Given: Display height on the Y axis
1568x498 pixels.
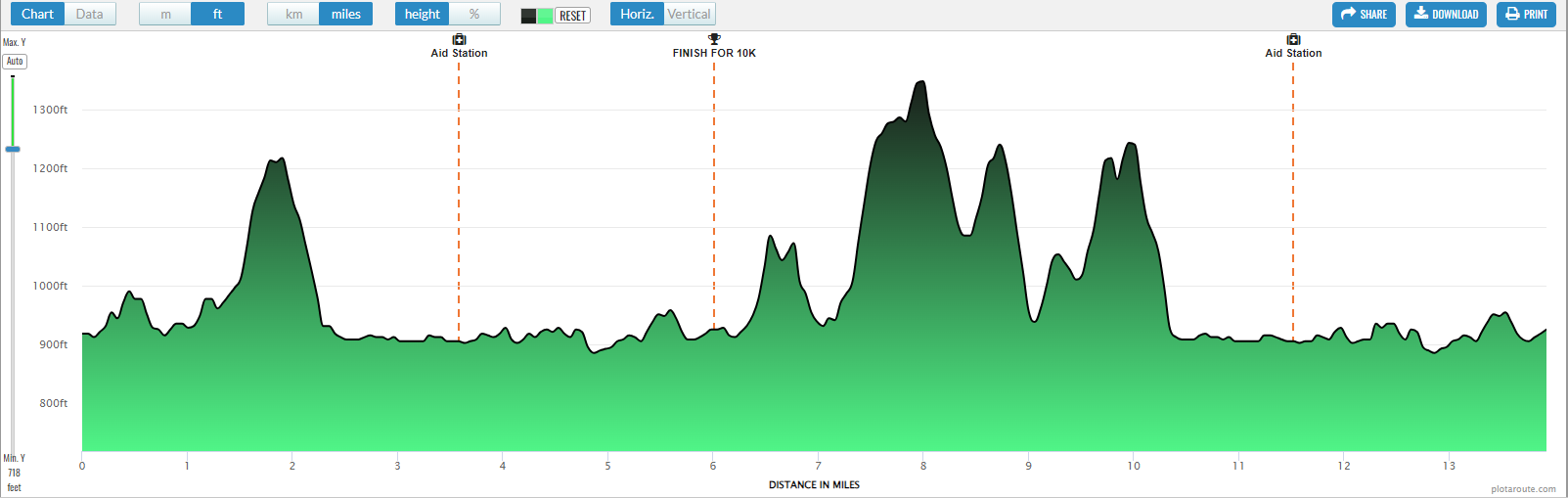Looking at the screenshot, I should pos(422,15).
